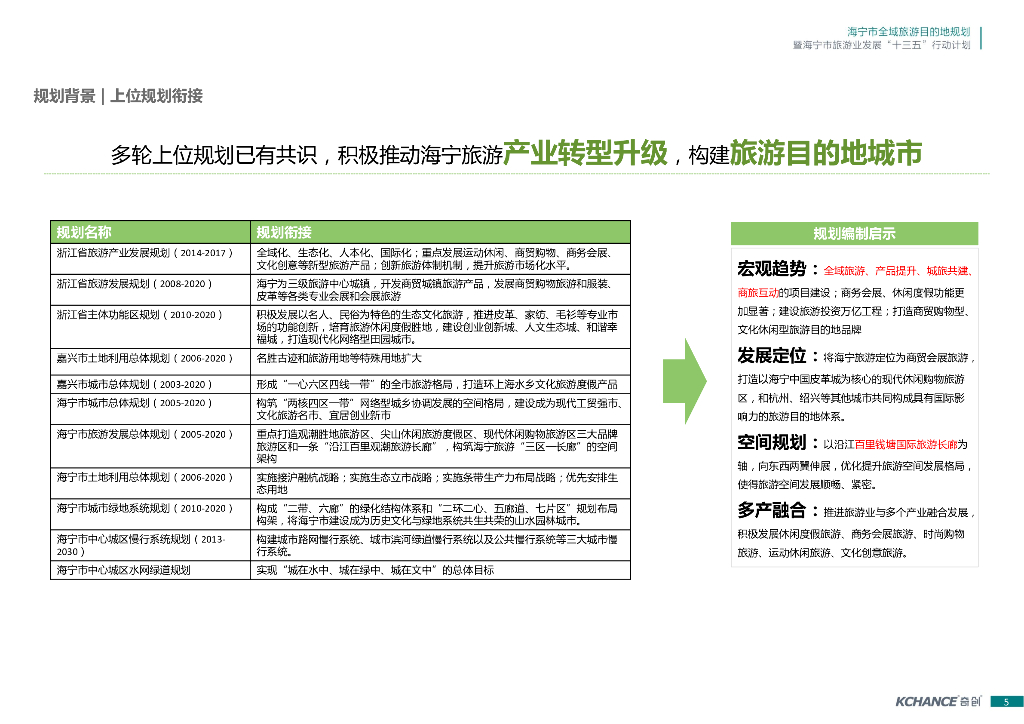Click the green text 旅游目的地城市 in headline
The height and width of the screenshot is (724, 1024).
pyautogui.click(x=825, y=153)
